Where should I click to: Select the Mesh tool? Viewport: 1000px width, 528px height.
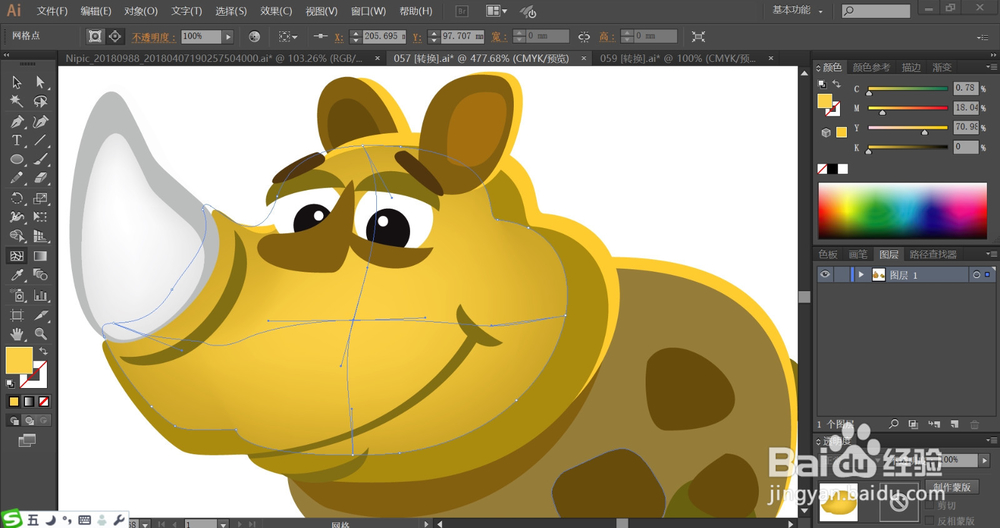[x=17, y=256]
